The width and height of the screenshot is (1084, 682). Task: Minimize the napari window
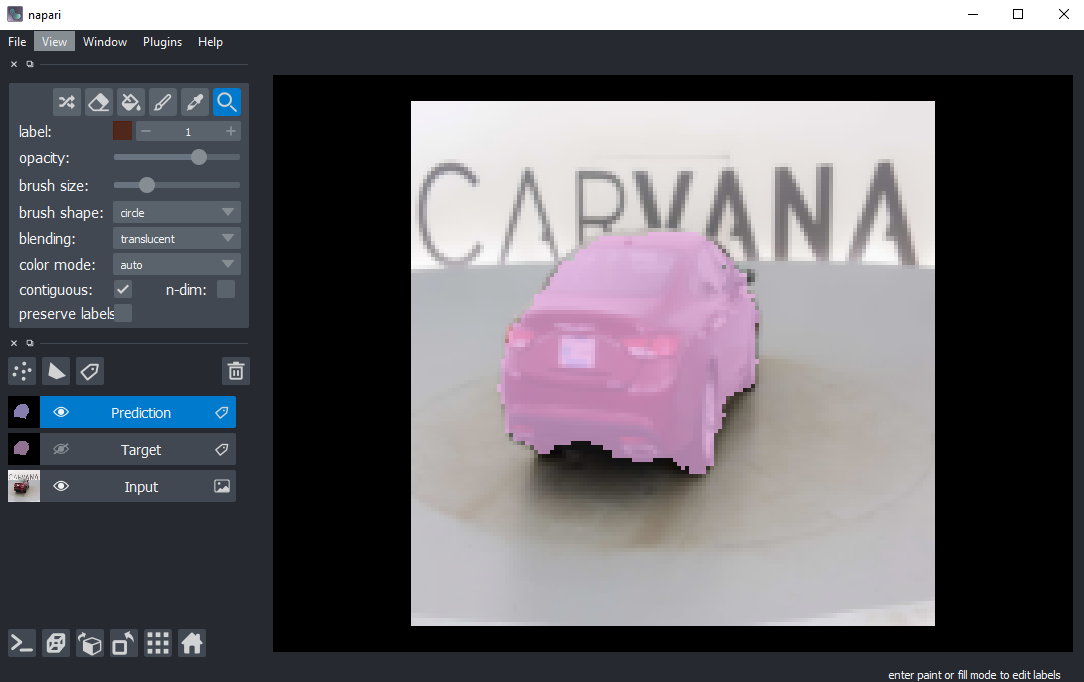tap(973, 15)
